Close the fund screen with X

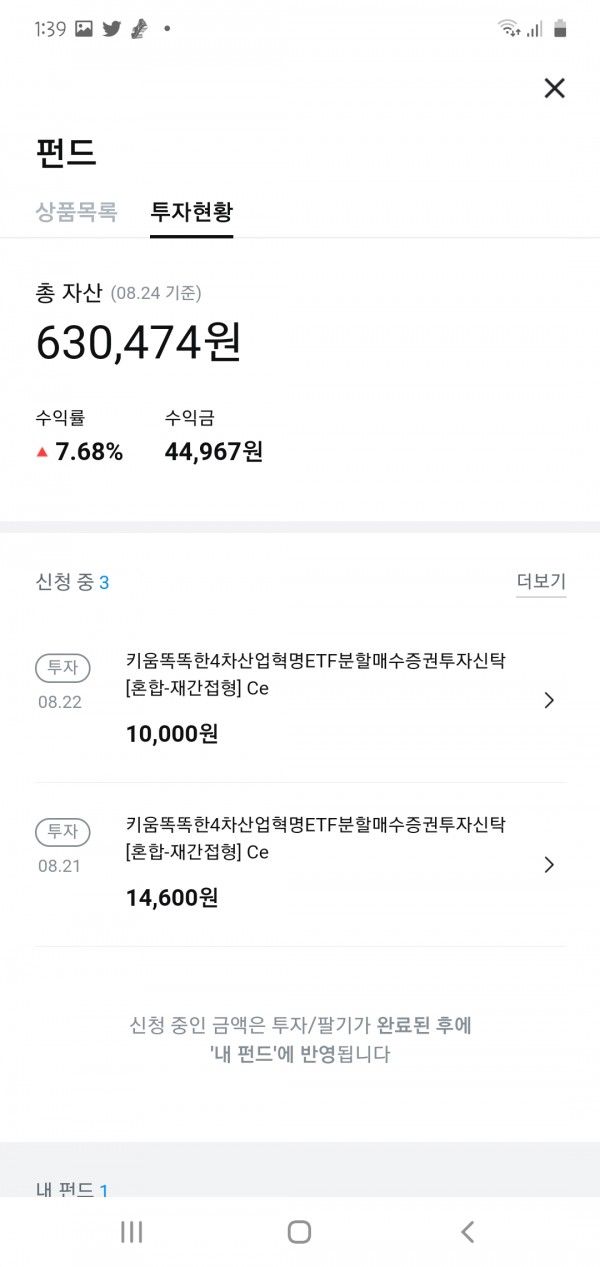[x=554, y=88]
